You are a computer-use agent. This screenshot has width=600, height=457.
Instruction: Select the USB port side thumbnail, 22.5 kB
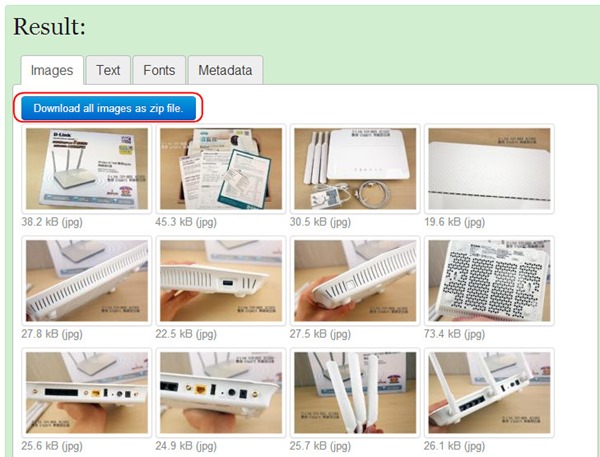[221, 281]
